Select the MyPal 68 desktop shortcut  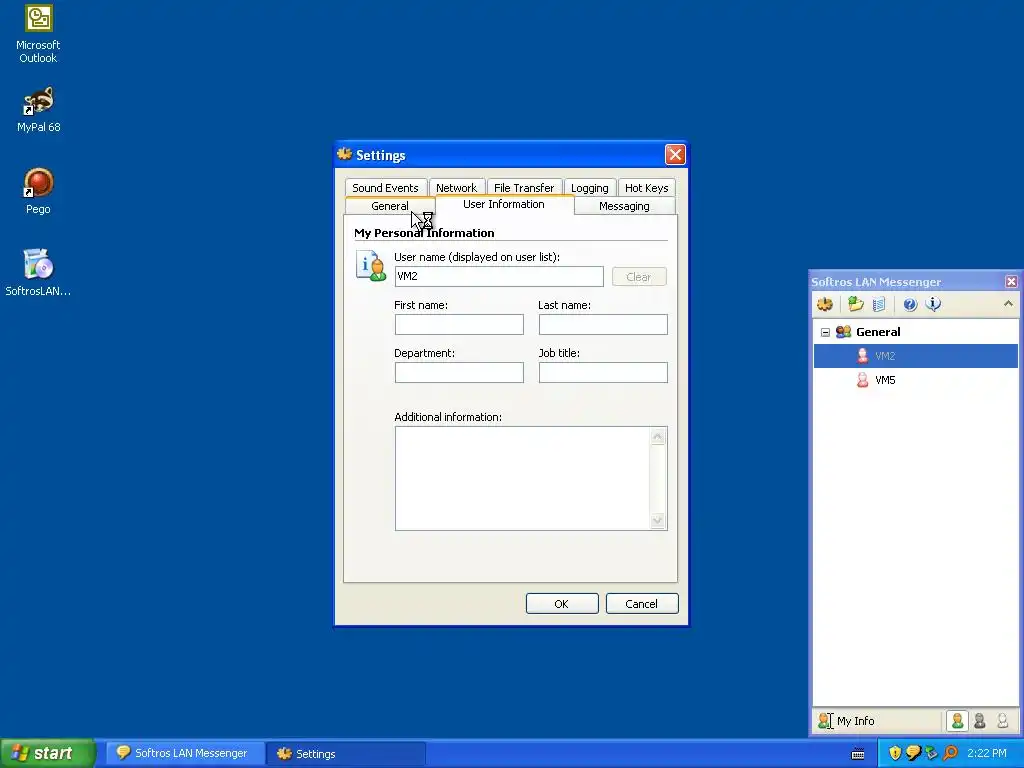[x=38, y=110]
